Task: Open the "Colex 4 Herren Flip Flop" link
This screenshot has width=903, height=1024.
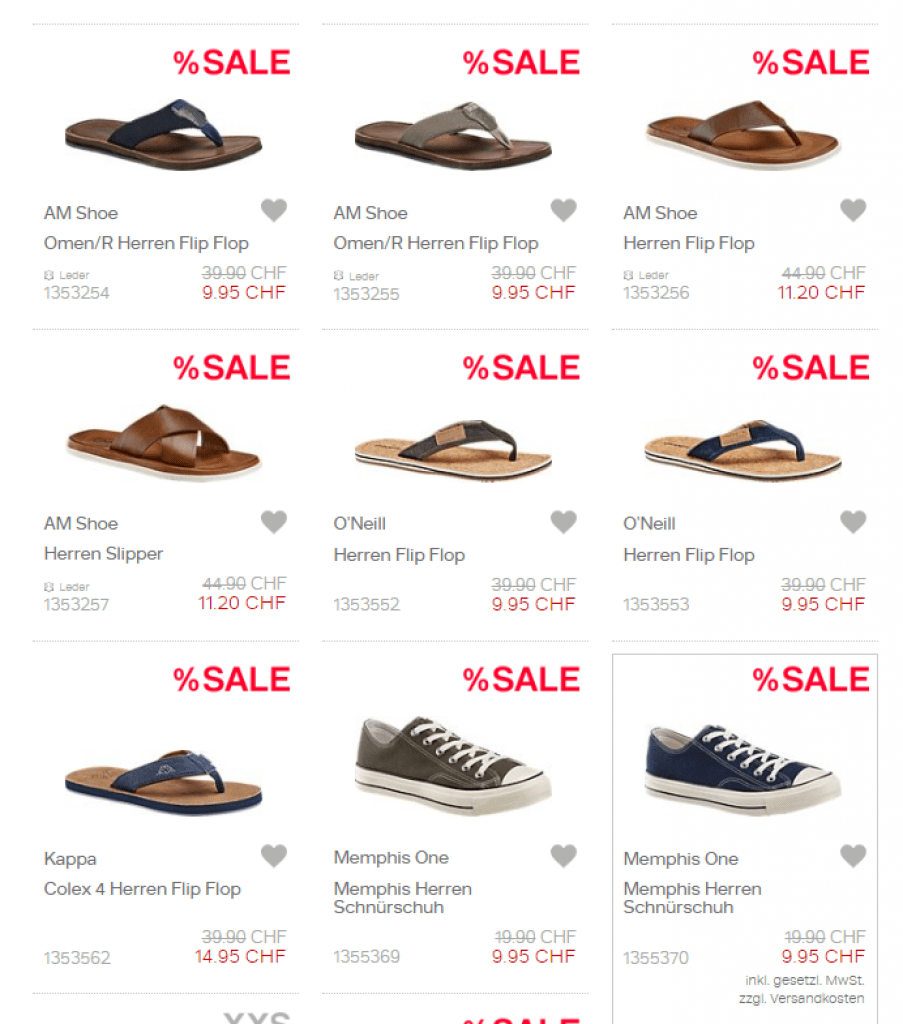Action: tap(142, 889)
